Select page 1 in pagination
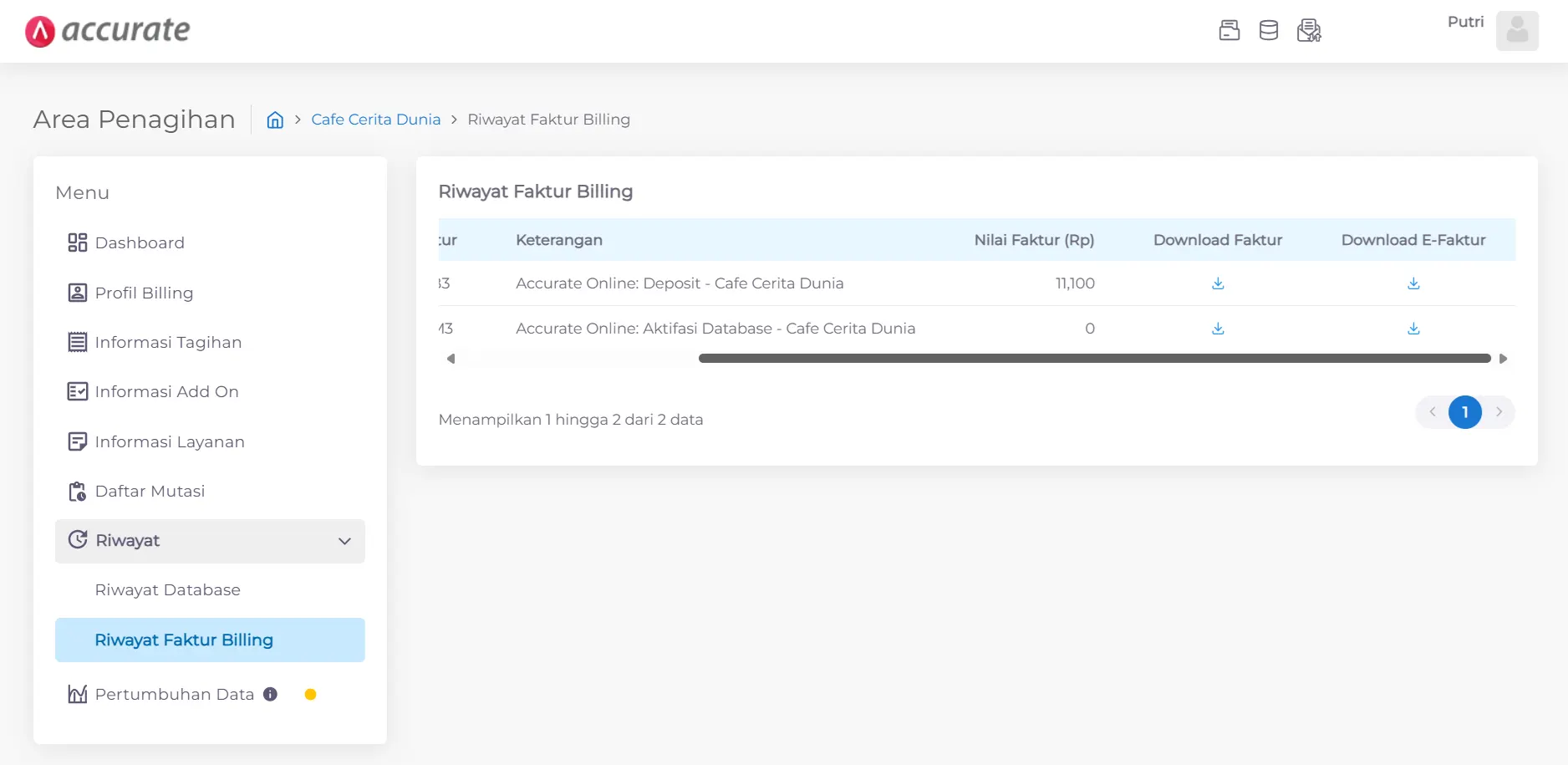Viewport: 1568px width, 765px height. [x=1465, y=412]
